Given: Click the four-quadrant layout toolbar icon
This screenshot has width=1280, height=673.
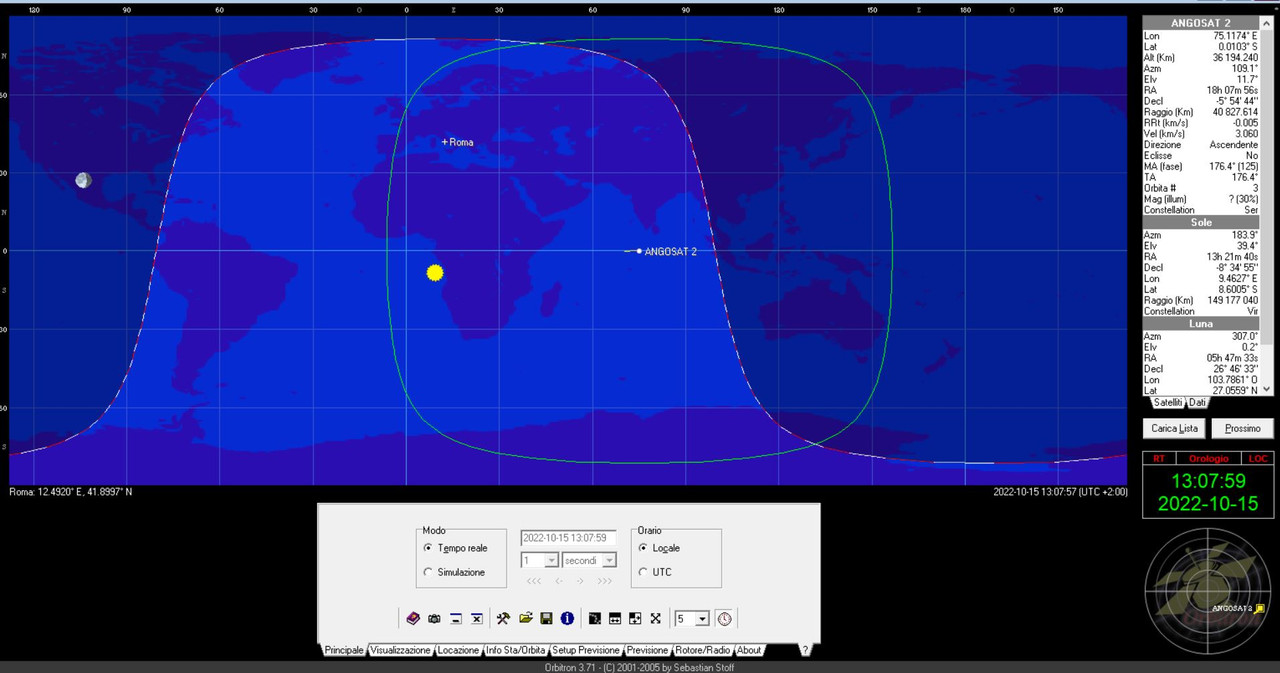Looking at the screenshot, I should coord(635,618).
